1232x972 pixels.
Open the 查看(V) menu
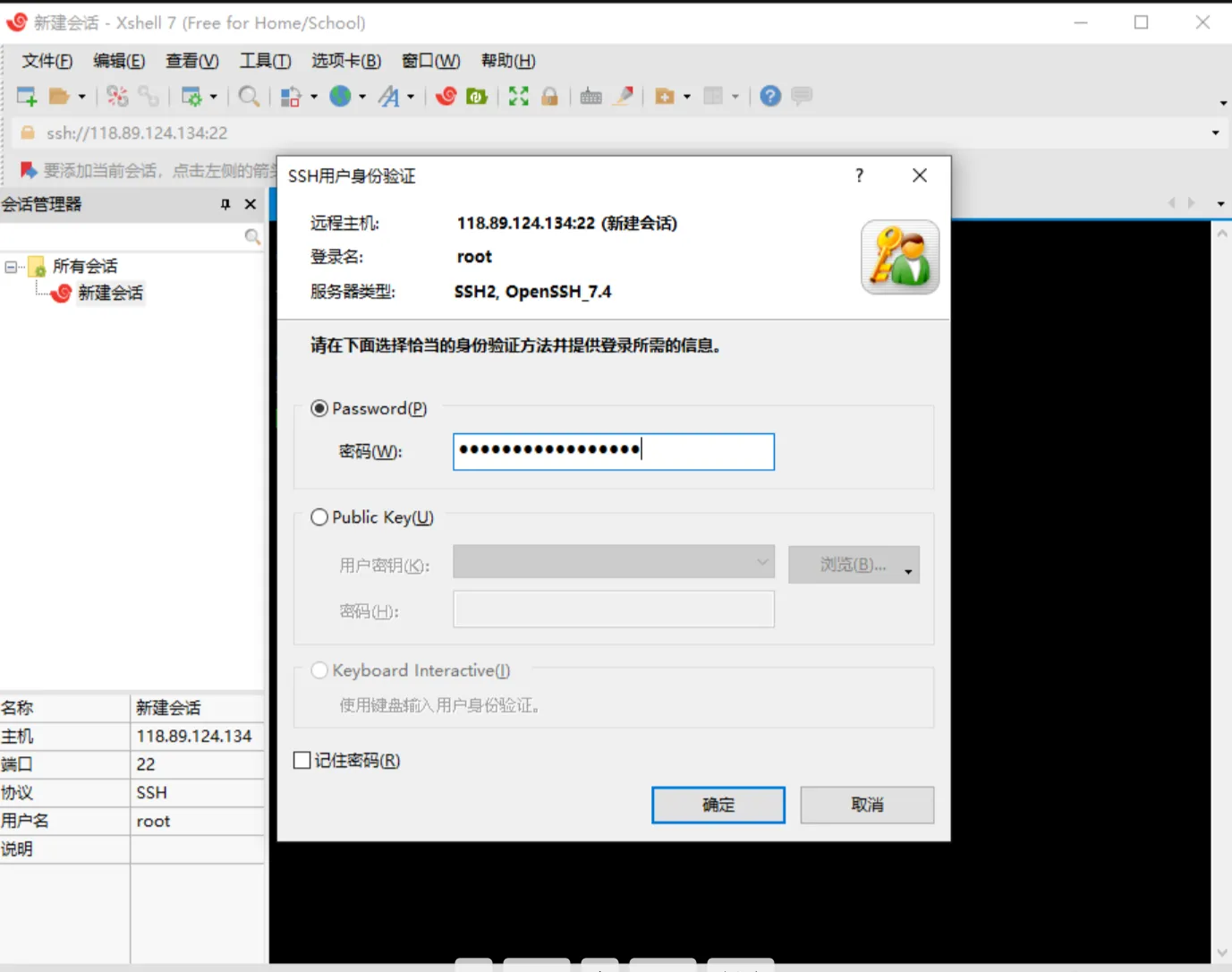(x=192, y=61)
